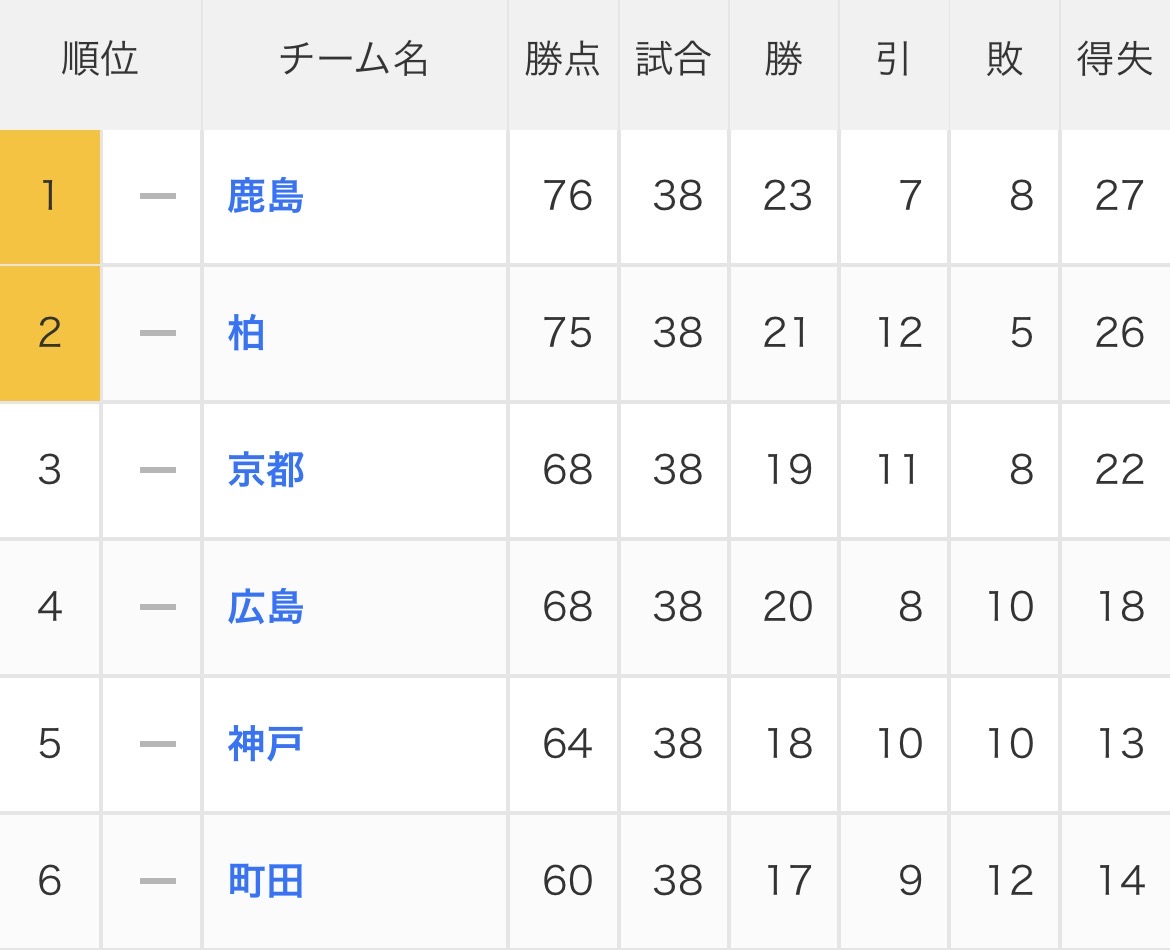The width and height of the screenshot is (1170, 950).
Task: Click the rank-change dash icon beside 京都
Action: tap(157, 470)
